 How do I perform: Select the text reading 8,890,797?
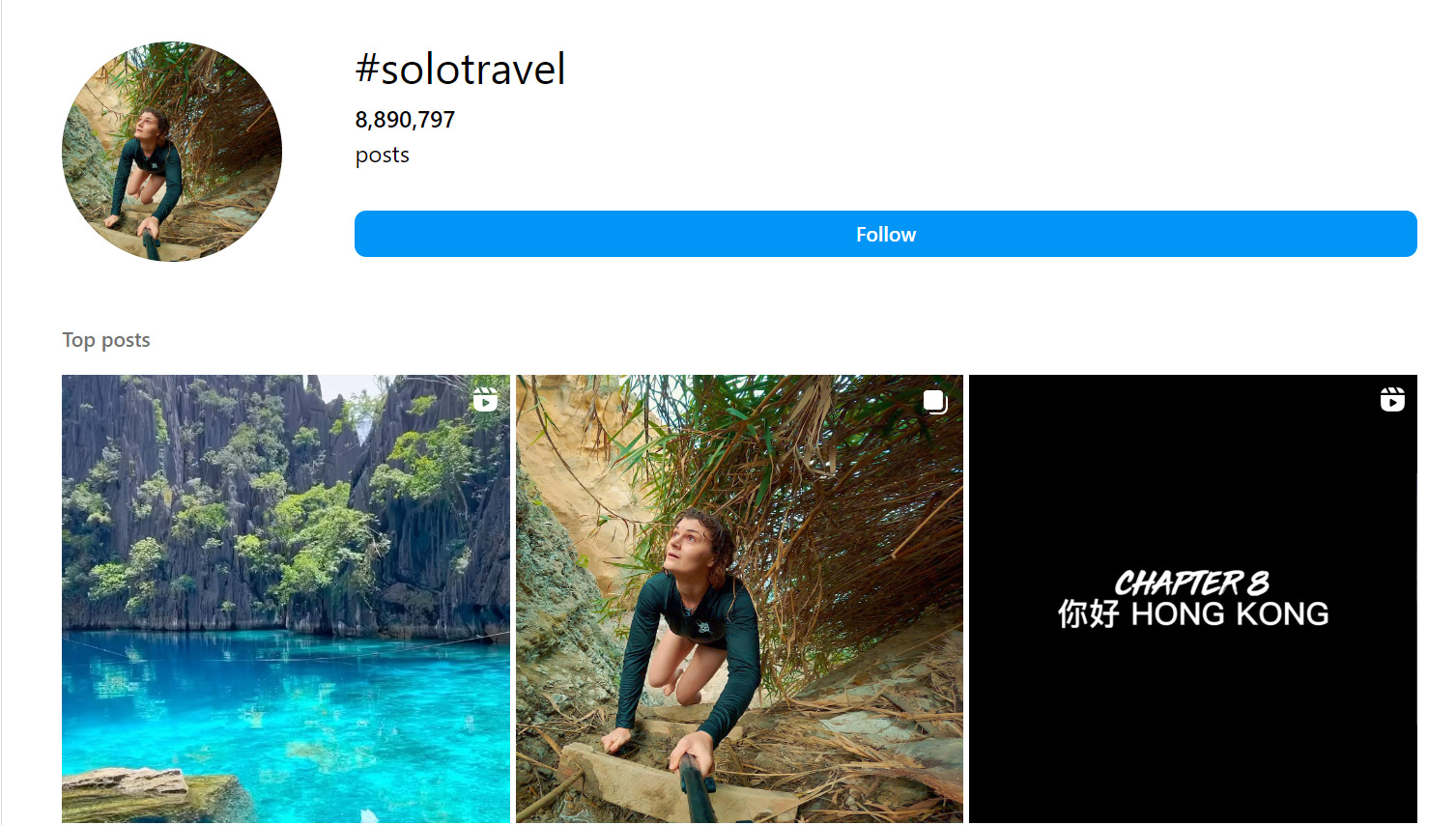[404, 119]
